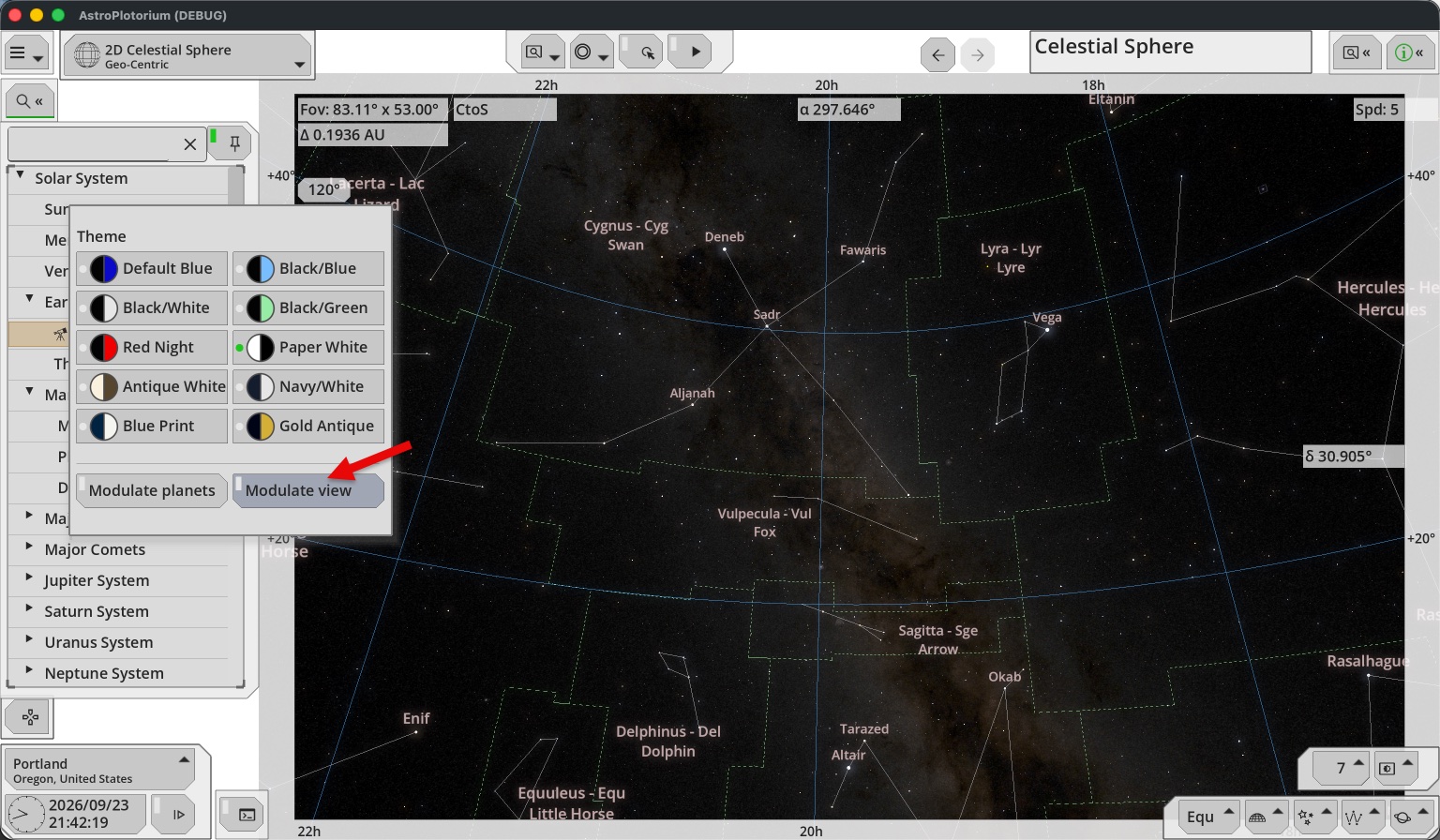Collapse the Solar System tree node
The width and height of the screenshot is (1440, 840).
point(21,175)
